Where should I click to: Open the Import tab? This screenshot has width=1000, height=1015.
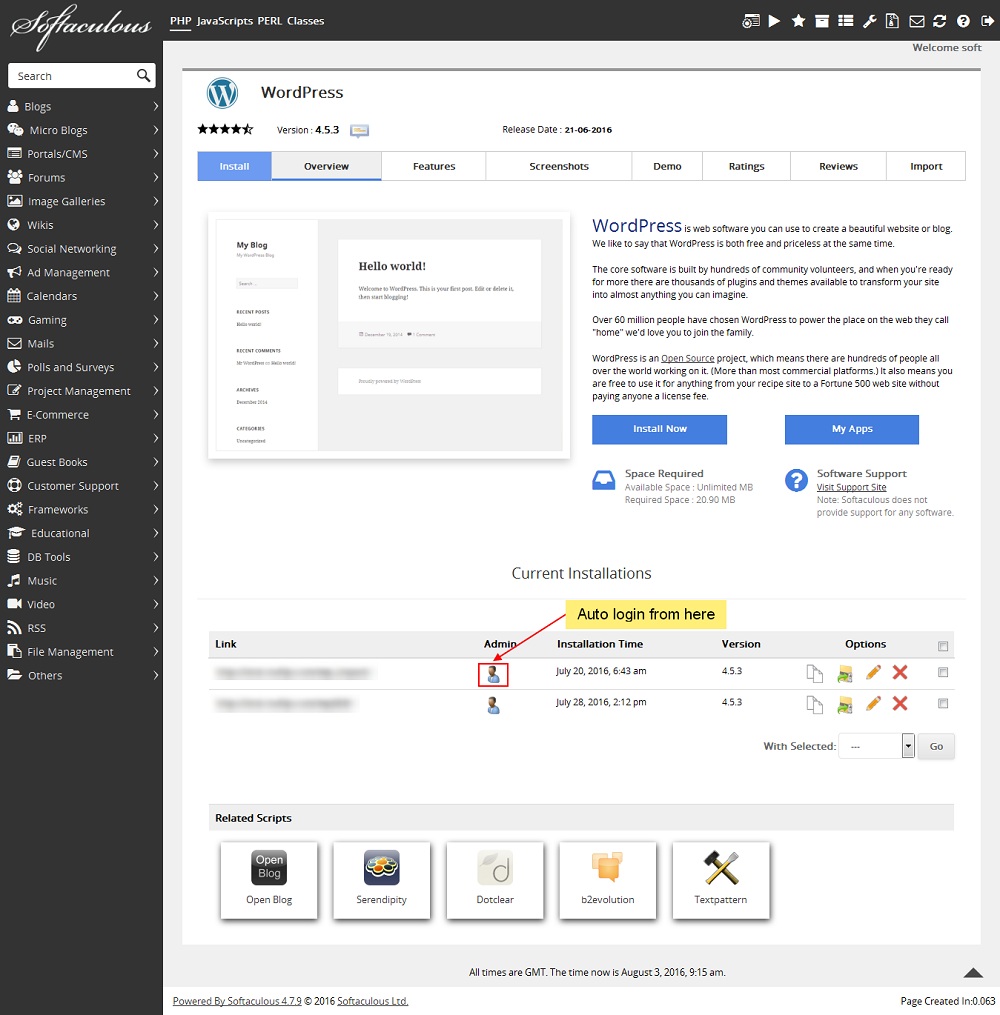click(x=926, y=166)
